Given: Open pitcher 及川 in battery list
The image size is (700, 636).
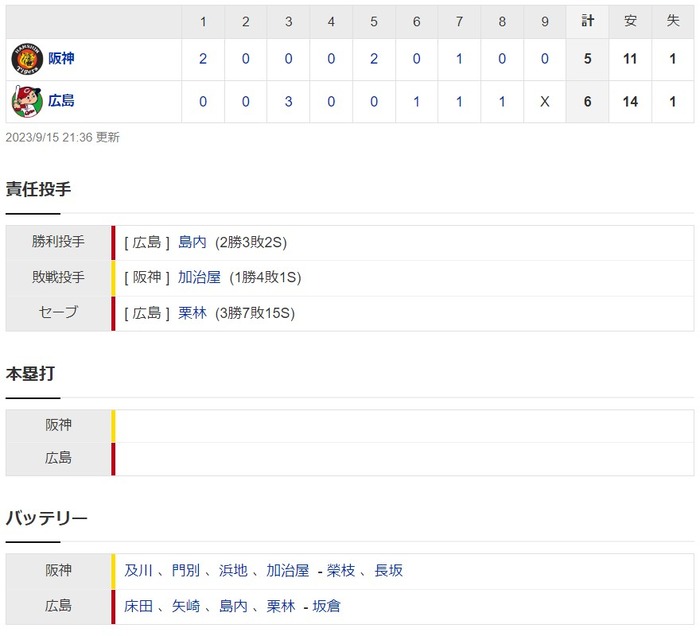Looking at the screenshot, I should (139, 571).
